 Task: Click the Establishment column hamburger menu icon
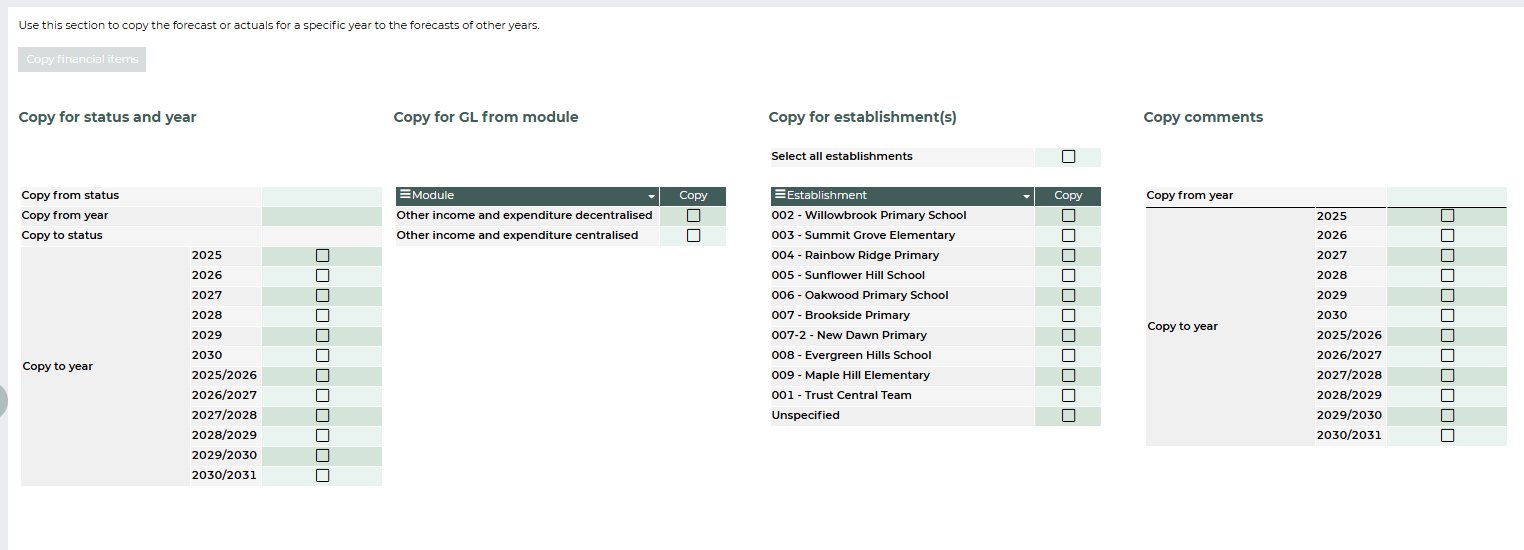point(779,195)
